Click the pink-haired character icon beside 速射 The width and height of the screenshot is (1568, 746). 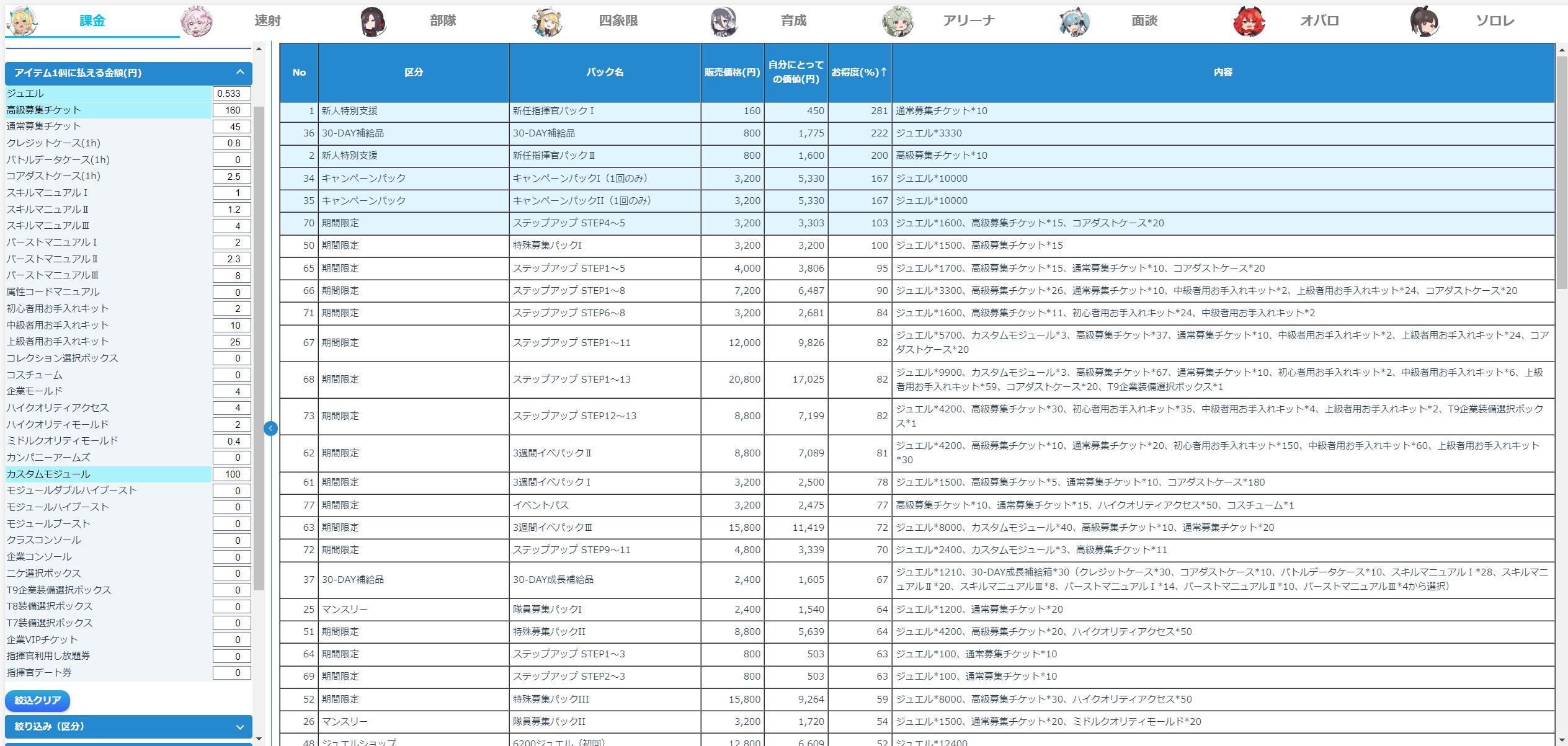tap(197, 22)
